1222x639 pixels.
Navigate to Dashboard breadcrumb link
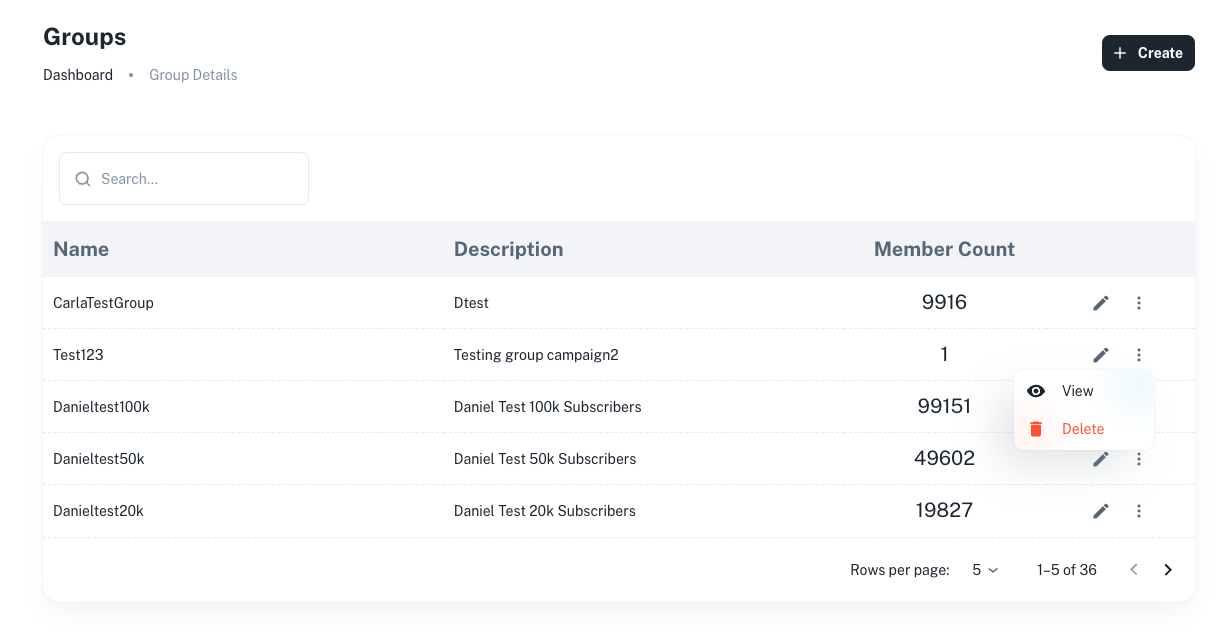point(78,75)
